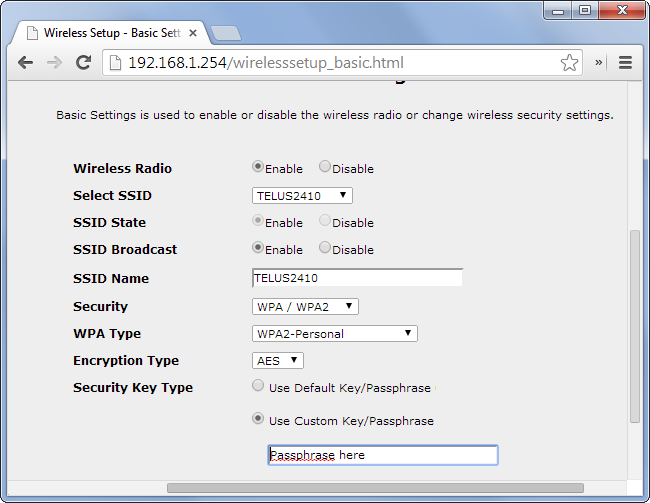Open the Chrome hamburger menu
The width and height of the screenshot is (650, 503).
pos(626,63)
